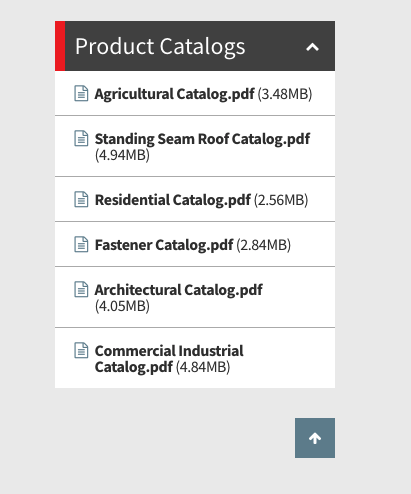
Task: Click the red accent bar on header
Action: [60, 46]
